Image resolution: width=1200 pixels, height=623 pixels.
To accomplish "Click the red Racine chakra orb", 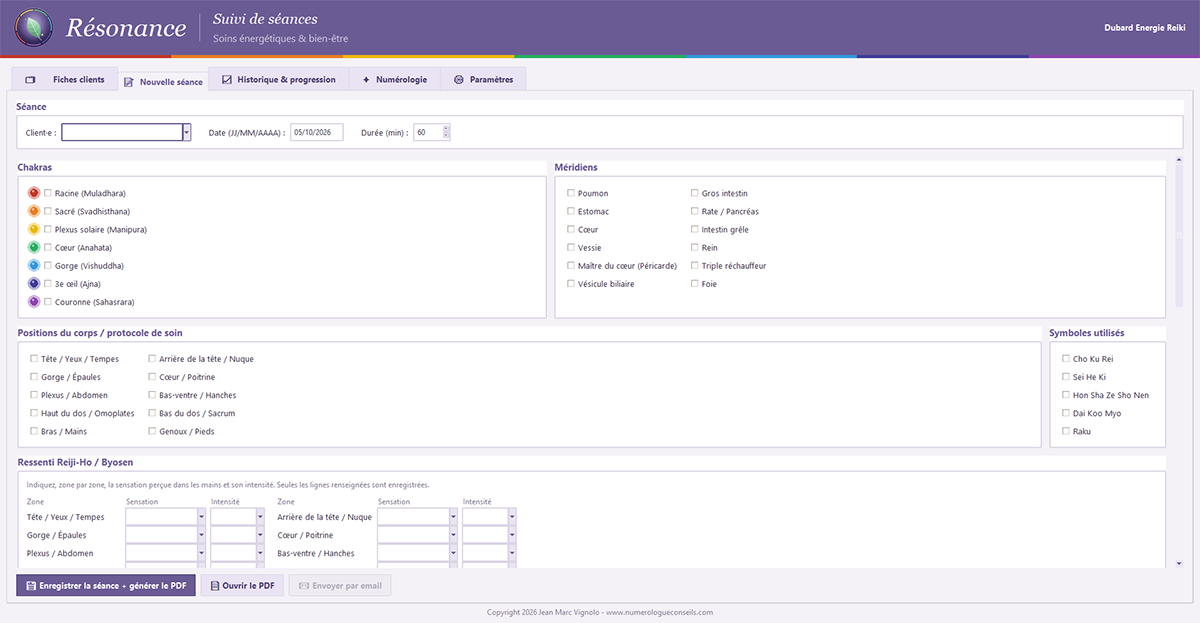I will pyautogui.click(x=34, y=193).
